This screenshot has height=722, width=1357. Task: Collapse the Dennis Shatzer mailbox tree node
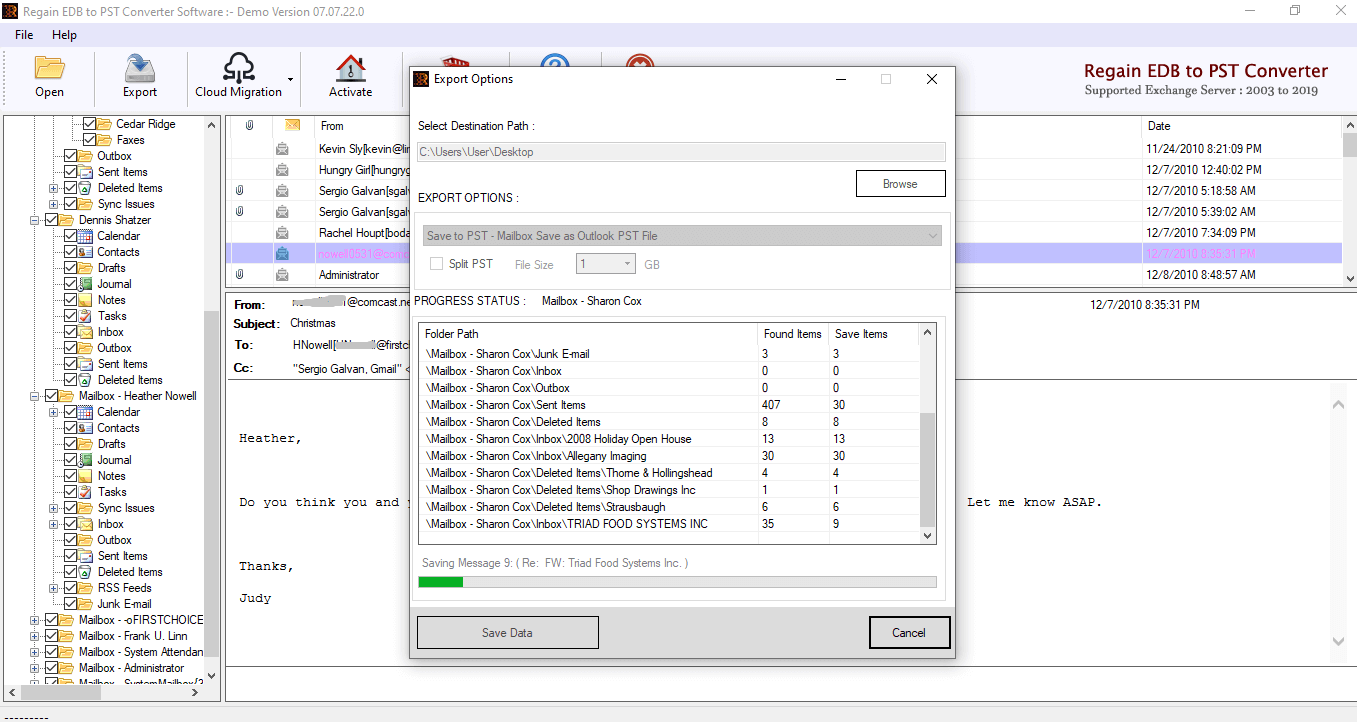[35, 220]
